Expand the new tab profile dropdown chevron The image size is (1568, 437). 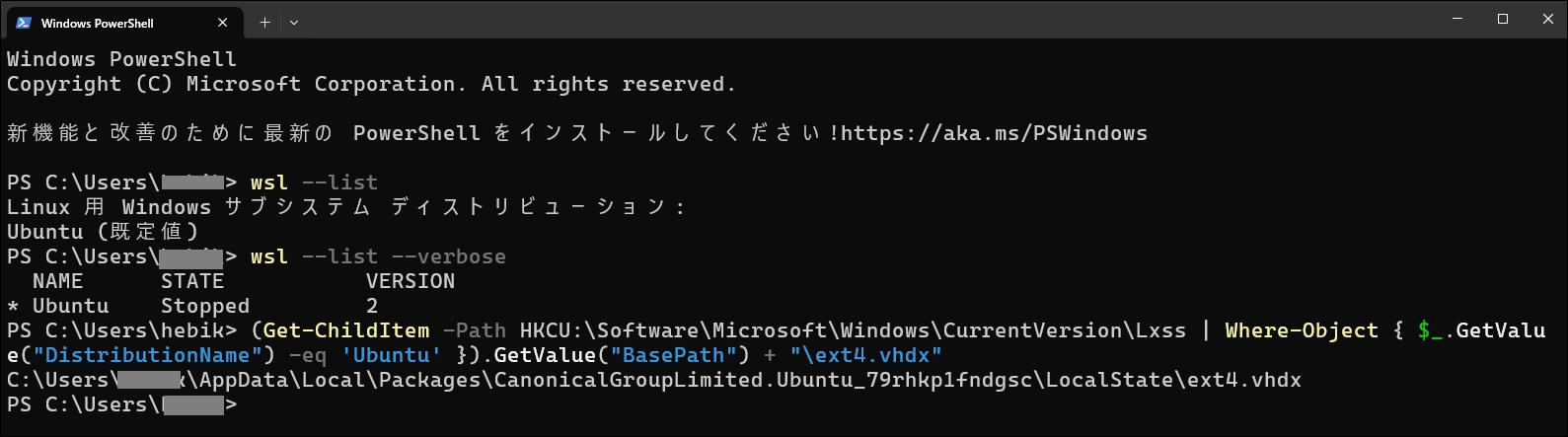click(294, 23)
